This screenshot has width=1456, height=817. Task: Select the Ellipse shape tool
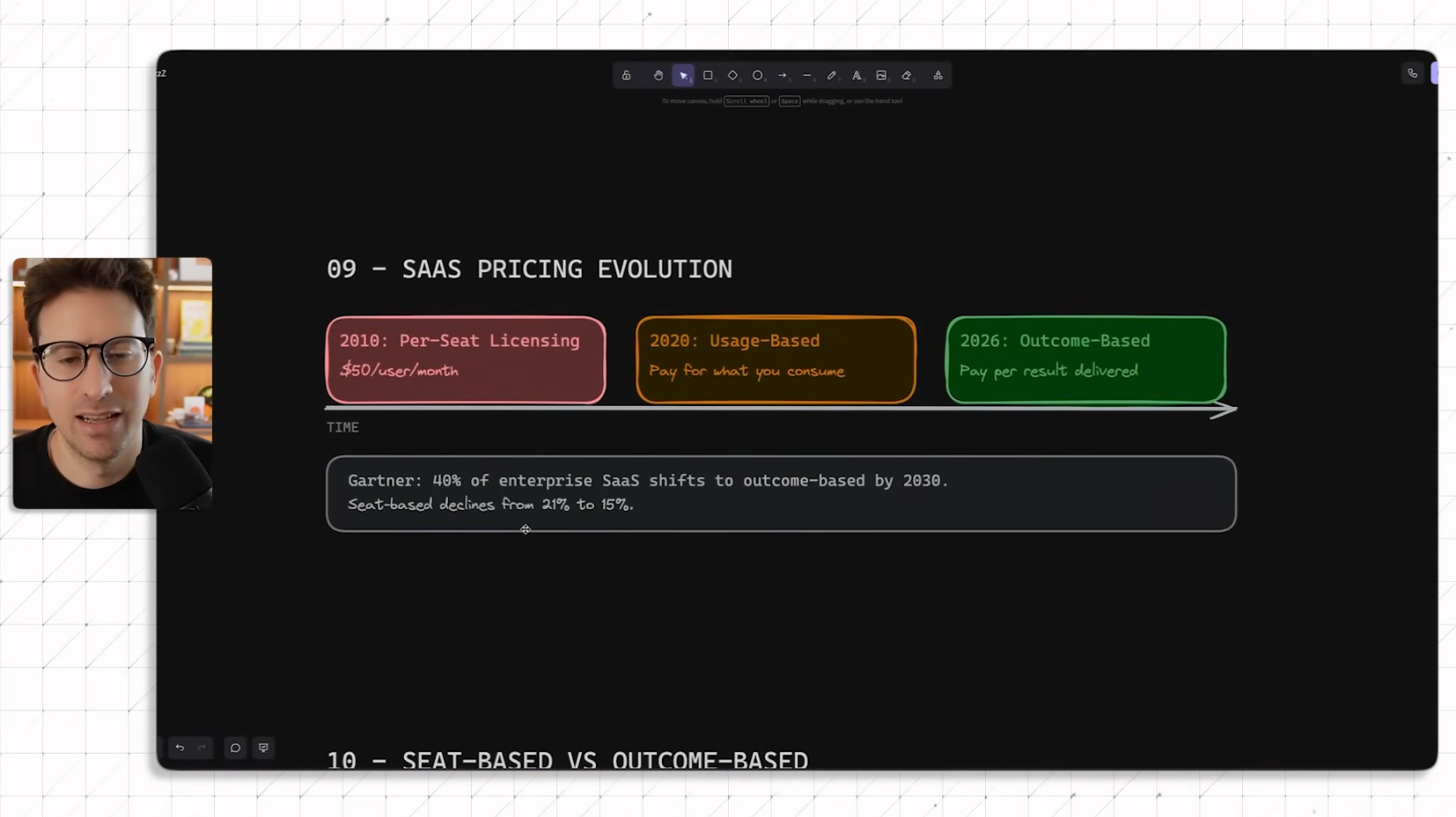point(758,75)
